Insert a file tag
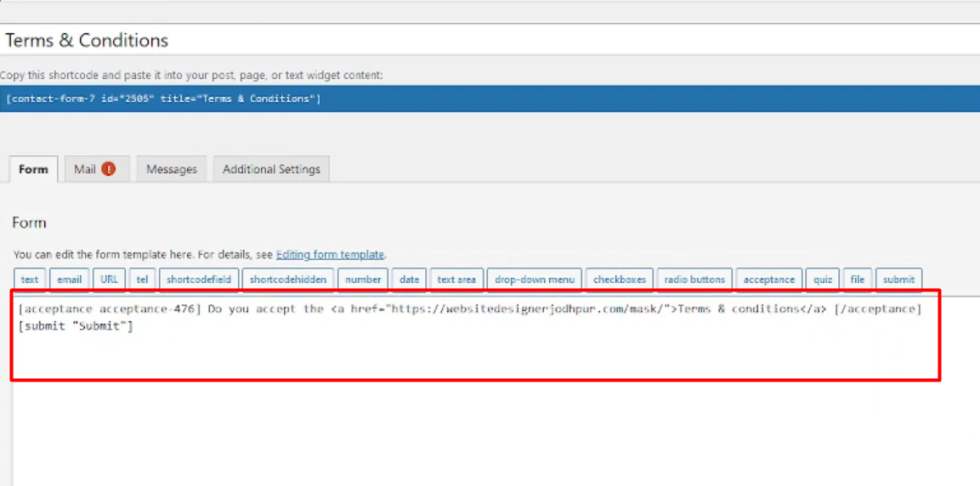This screenshot has height=486, width=980. pos(858,279)
